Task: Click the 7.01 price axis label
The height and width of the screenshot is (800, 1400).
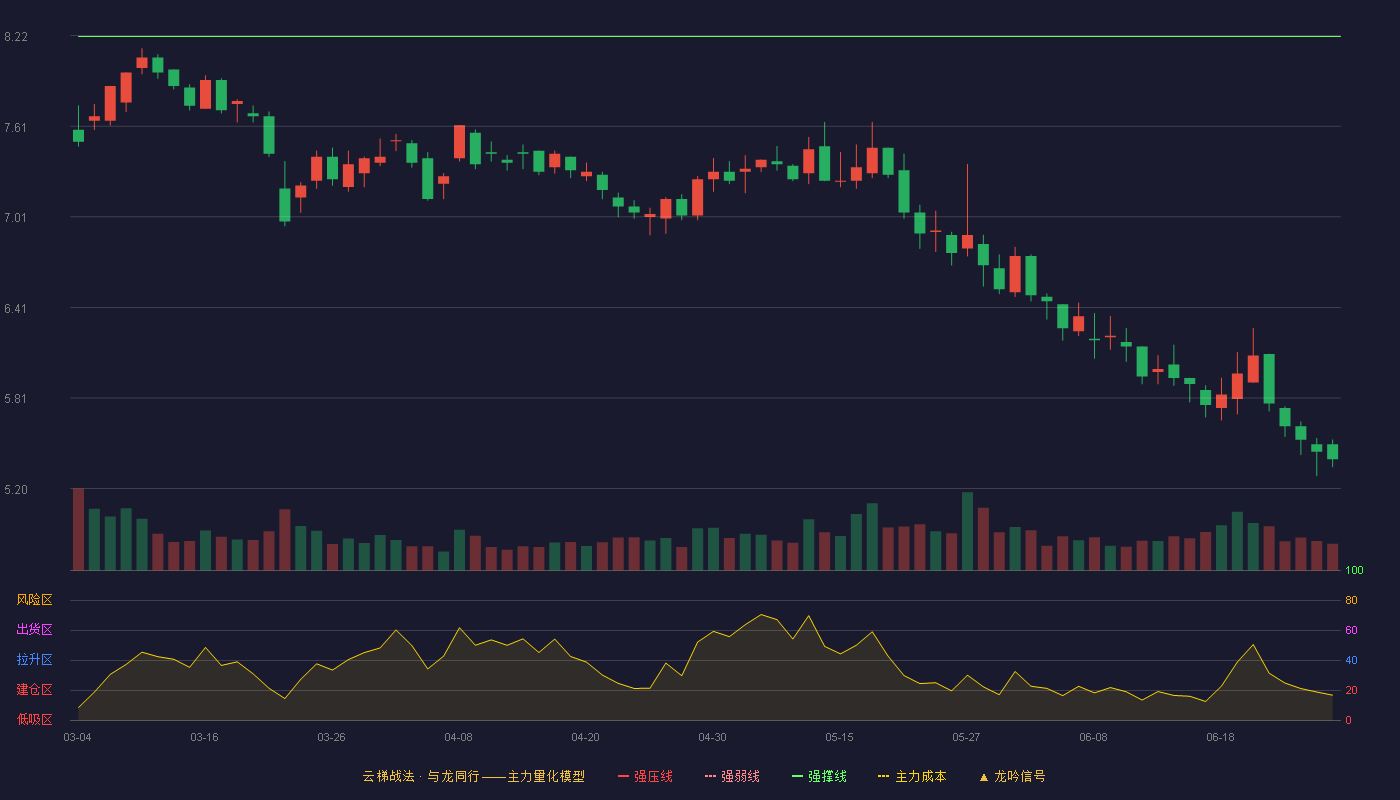Action: click(16, 218)
